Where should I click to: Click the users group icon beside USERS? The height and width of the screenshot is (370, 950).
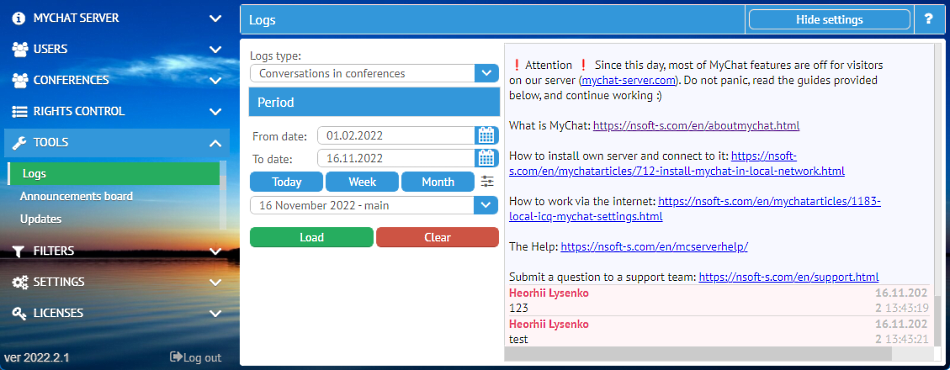click(x=20, y=49)
